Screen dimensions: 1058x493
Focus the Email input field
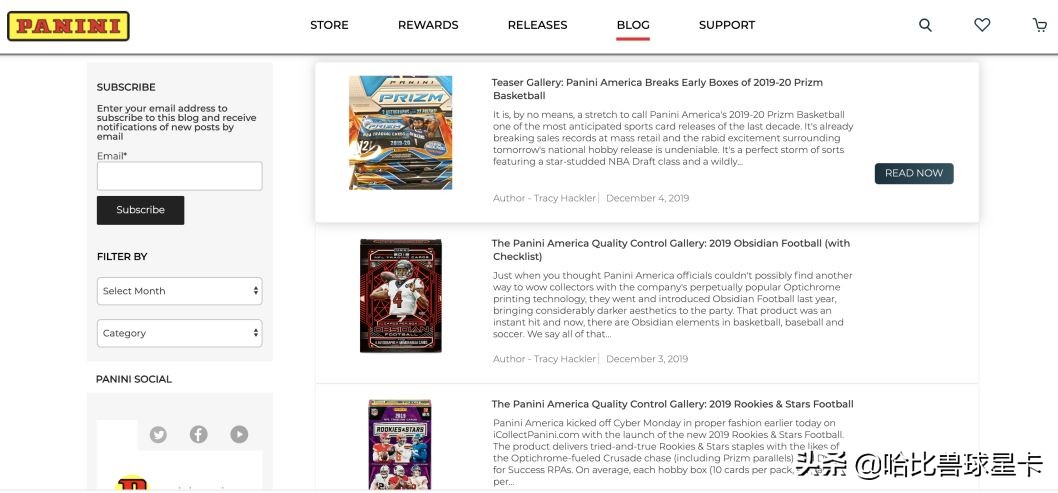pyautogui.click(x=179, y=176)
